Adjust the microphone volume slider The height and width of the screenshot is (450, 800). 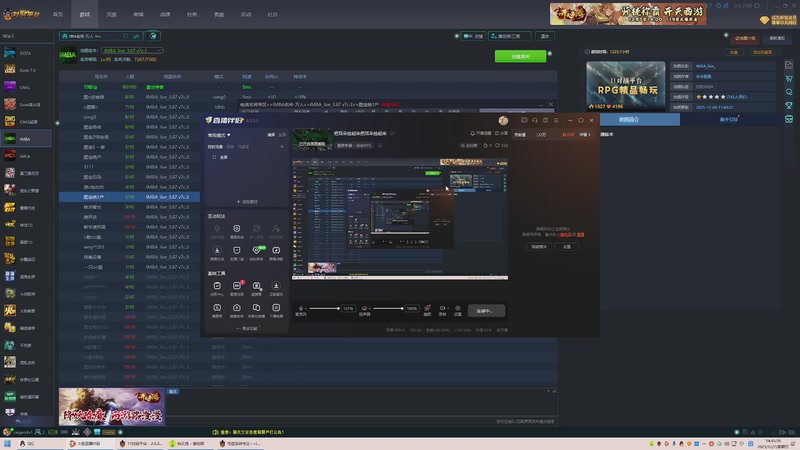324,309
